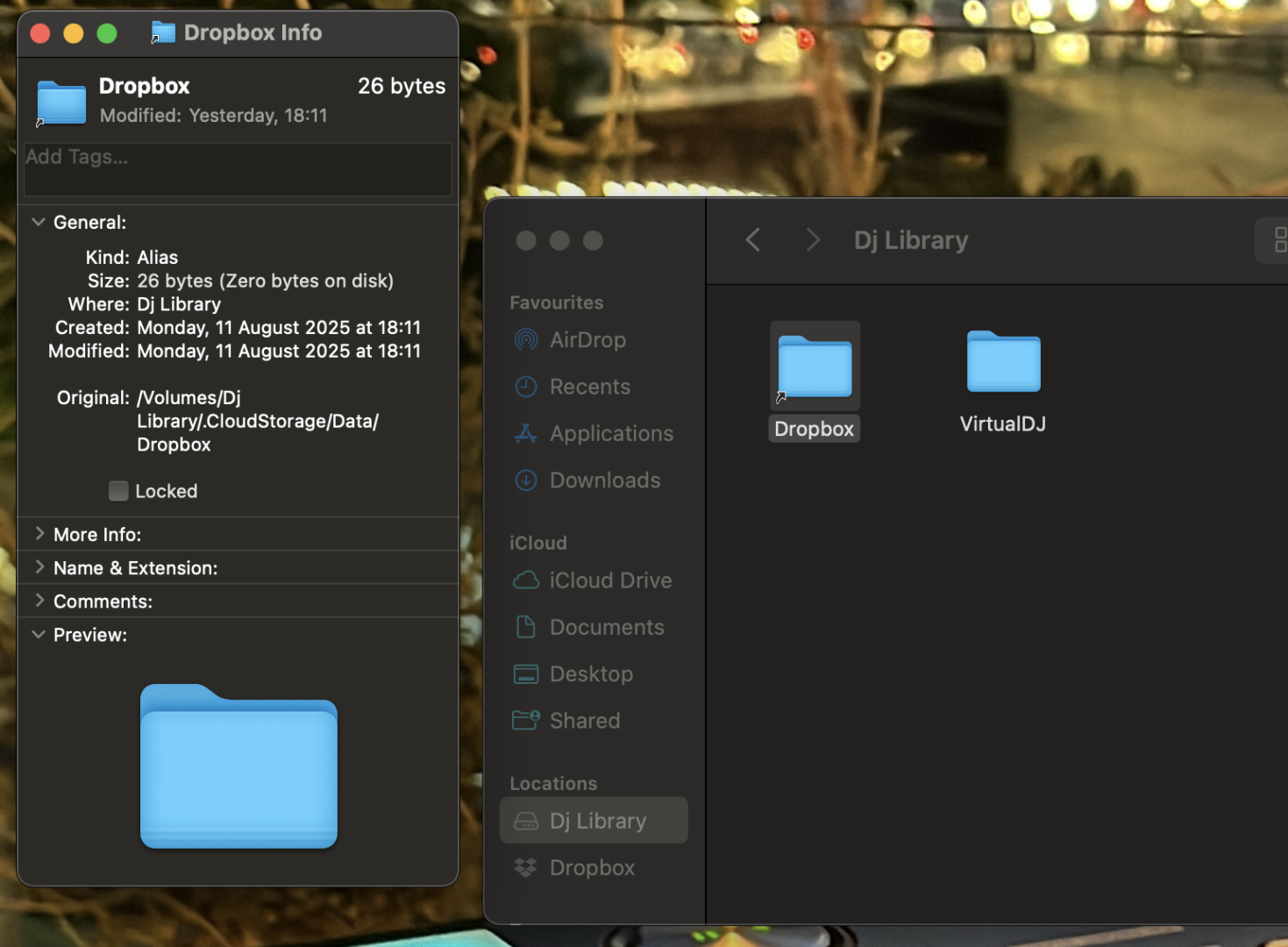Click the folder proxy icon in Info title bar
1288x947 pixels.
[x=163, y=33]
